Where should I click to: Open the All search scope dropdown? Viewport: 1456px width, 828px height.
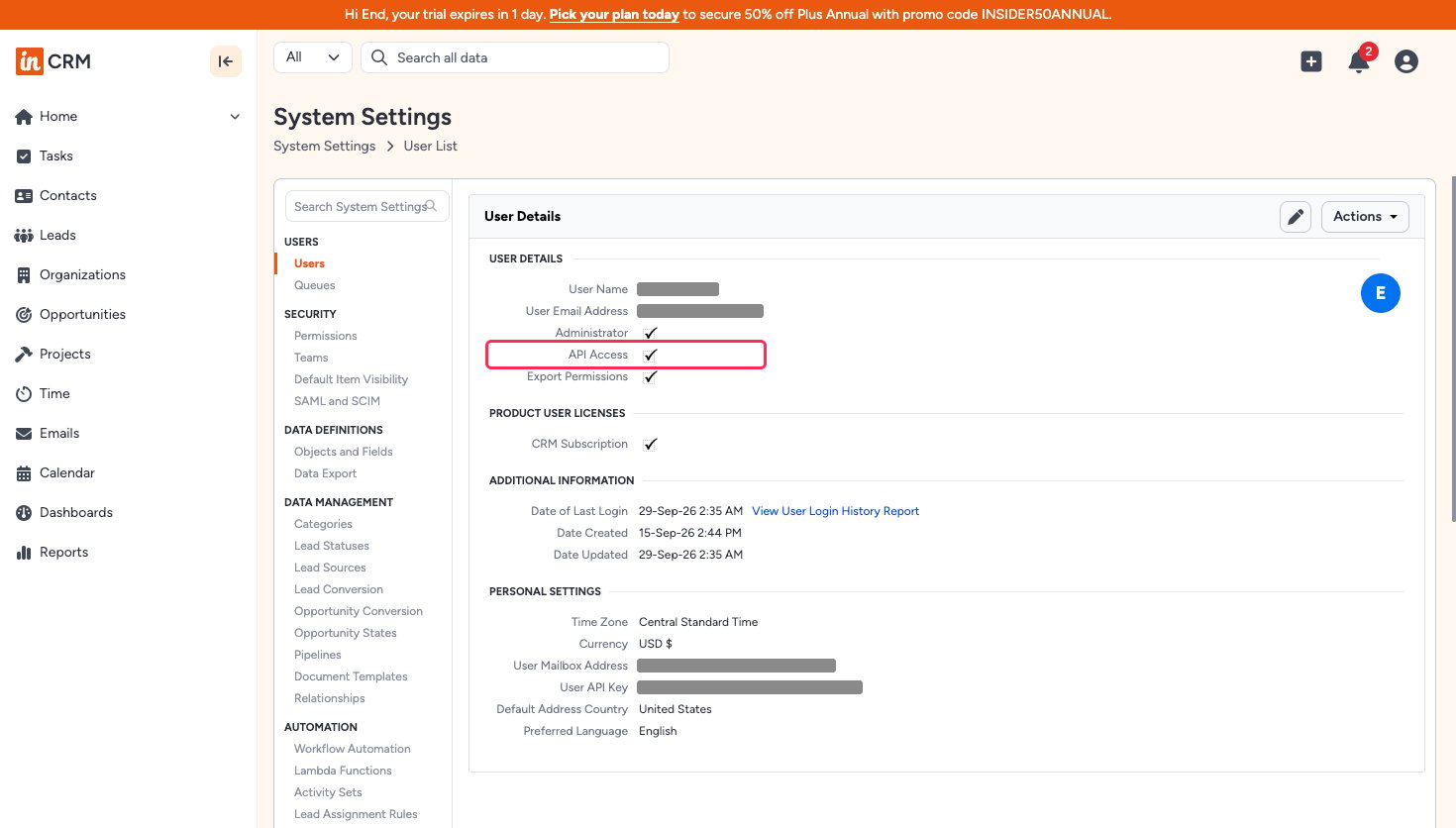(x=313, y=57)
